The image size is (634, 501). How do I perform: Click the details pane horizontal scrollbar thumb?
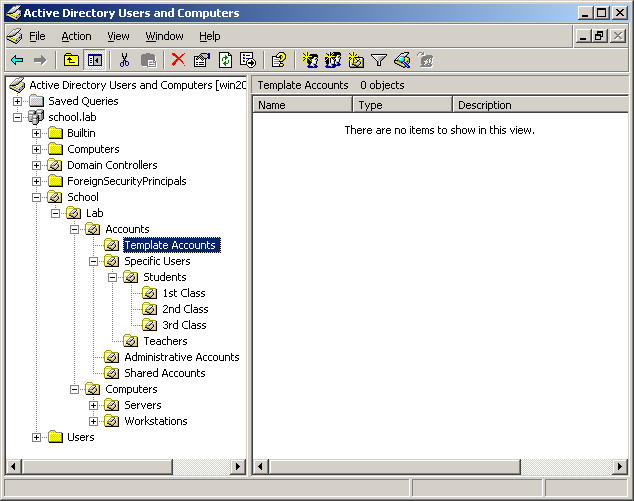(x=394, y=467)
